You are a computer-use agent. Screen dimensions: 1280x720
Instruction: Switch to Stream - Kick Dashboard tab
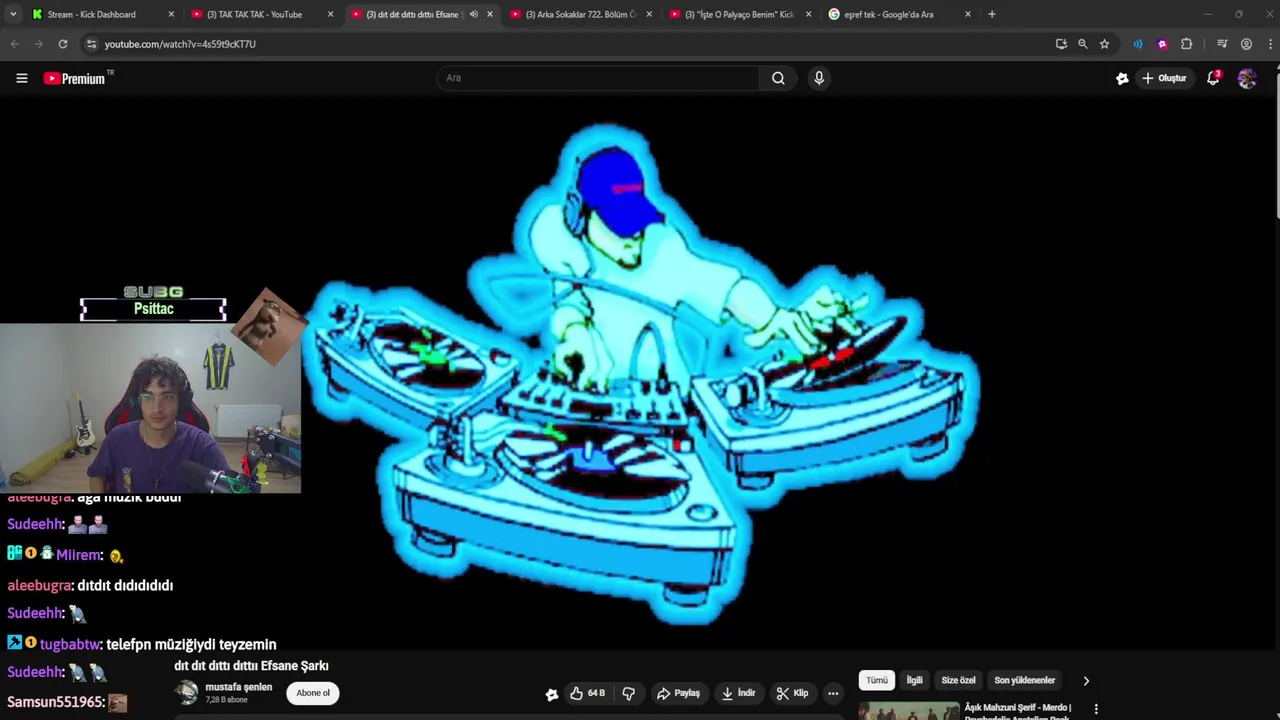103,14
